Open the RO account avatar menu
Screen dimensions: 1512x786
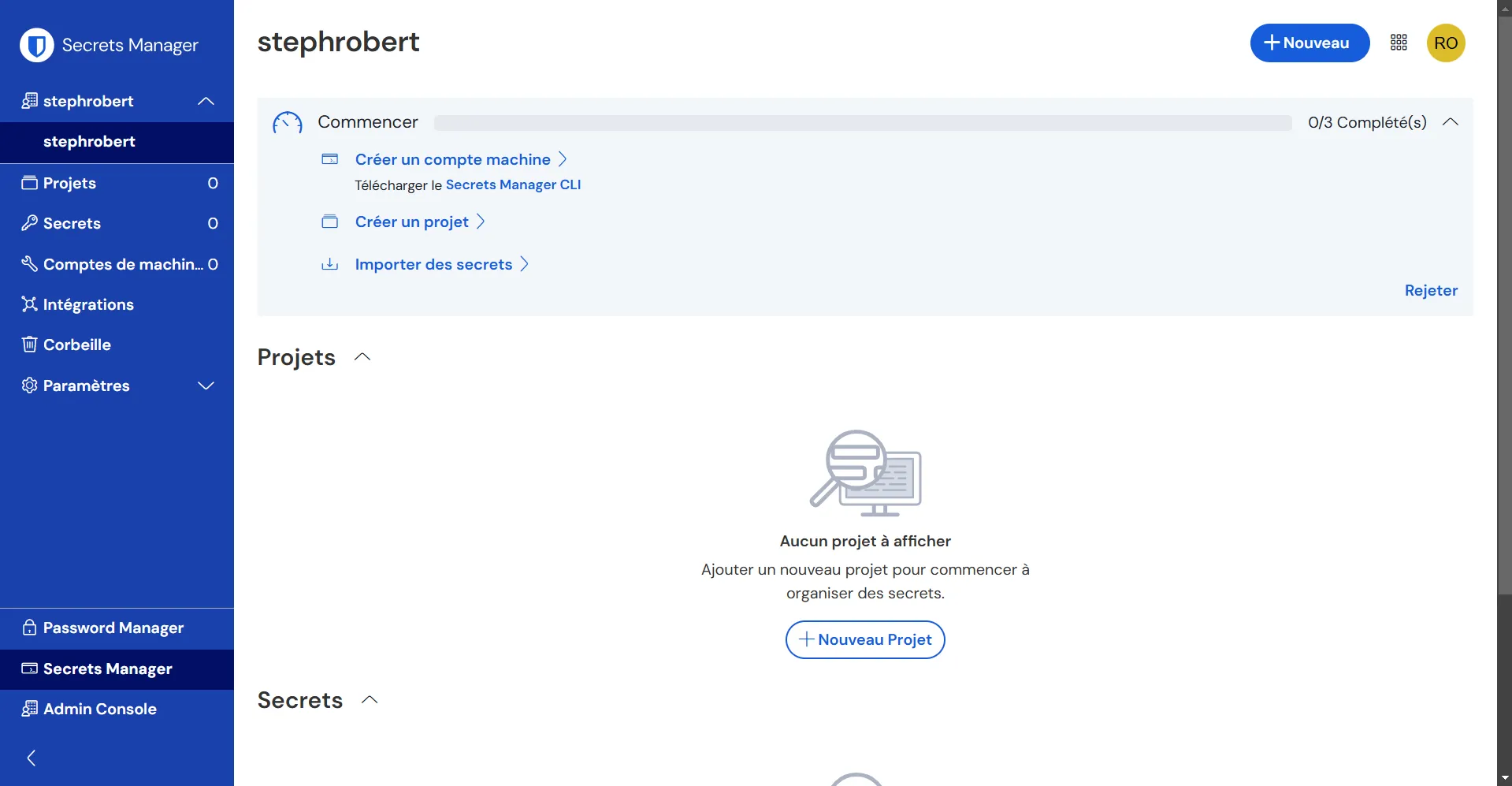1445,43
